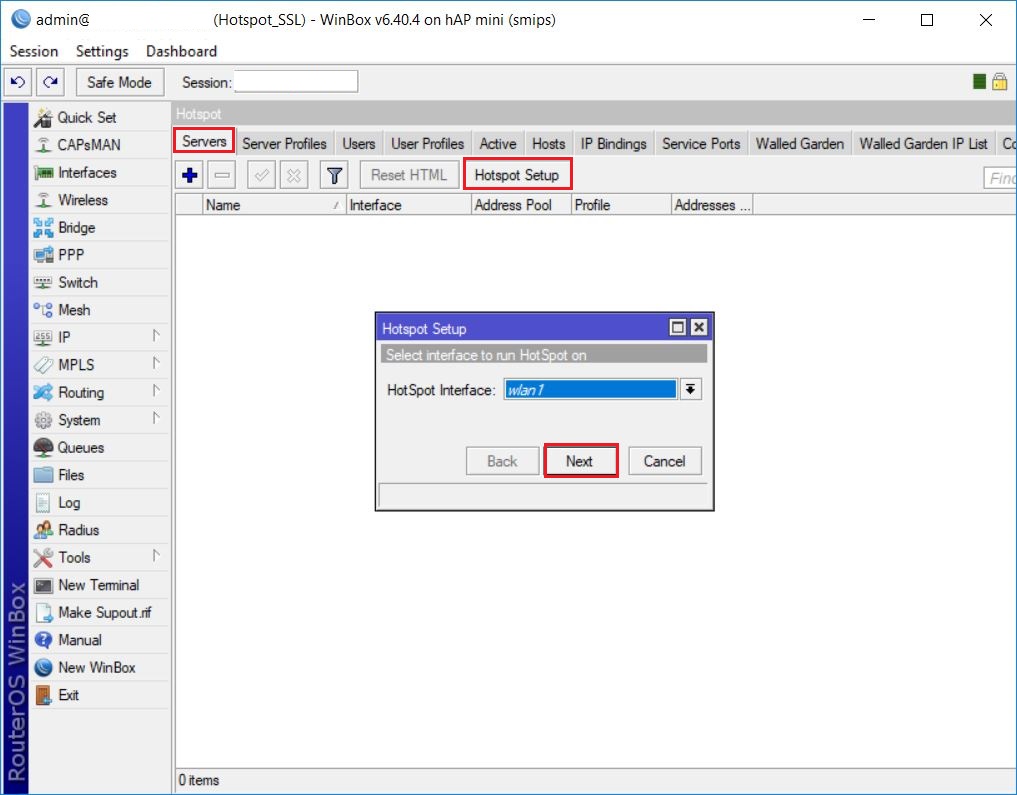Screen dimensions: 1017x795
Task: Switch to the Hosts tab
Action: coord(549,144)
